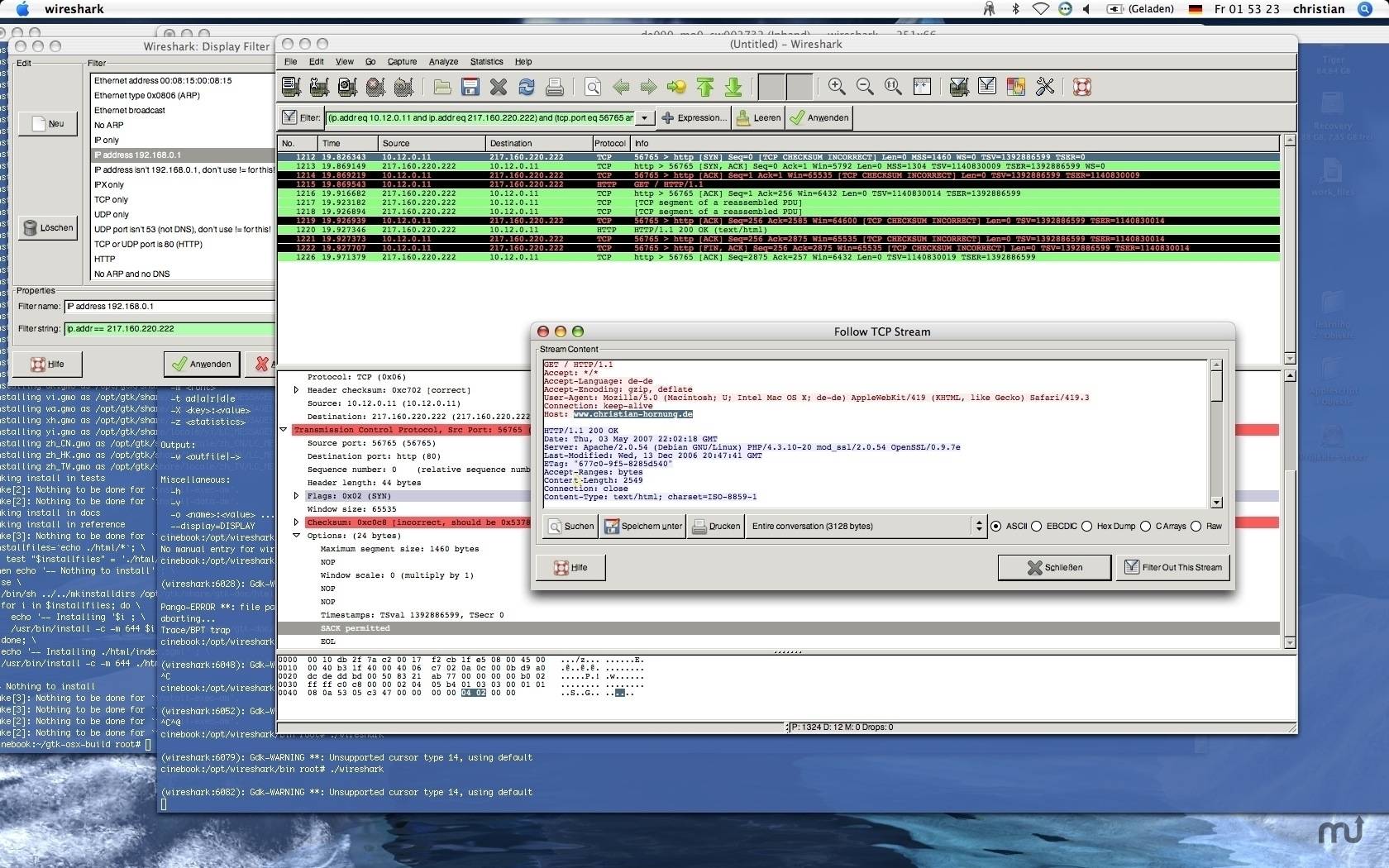Open the View menu

point(345,62)
